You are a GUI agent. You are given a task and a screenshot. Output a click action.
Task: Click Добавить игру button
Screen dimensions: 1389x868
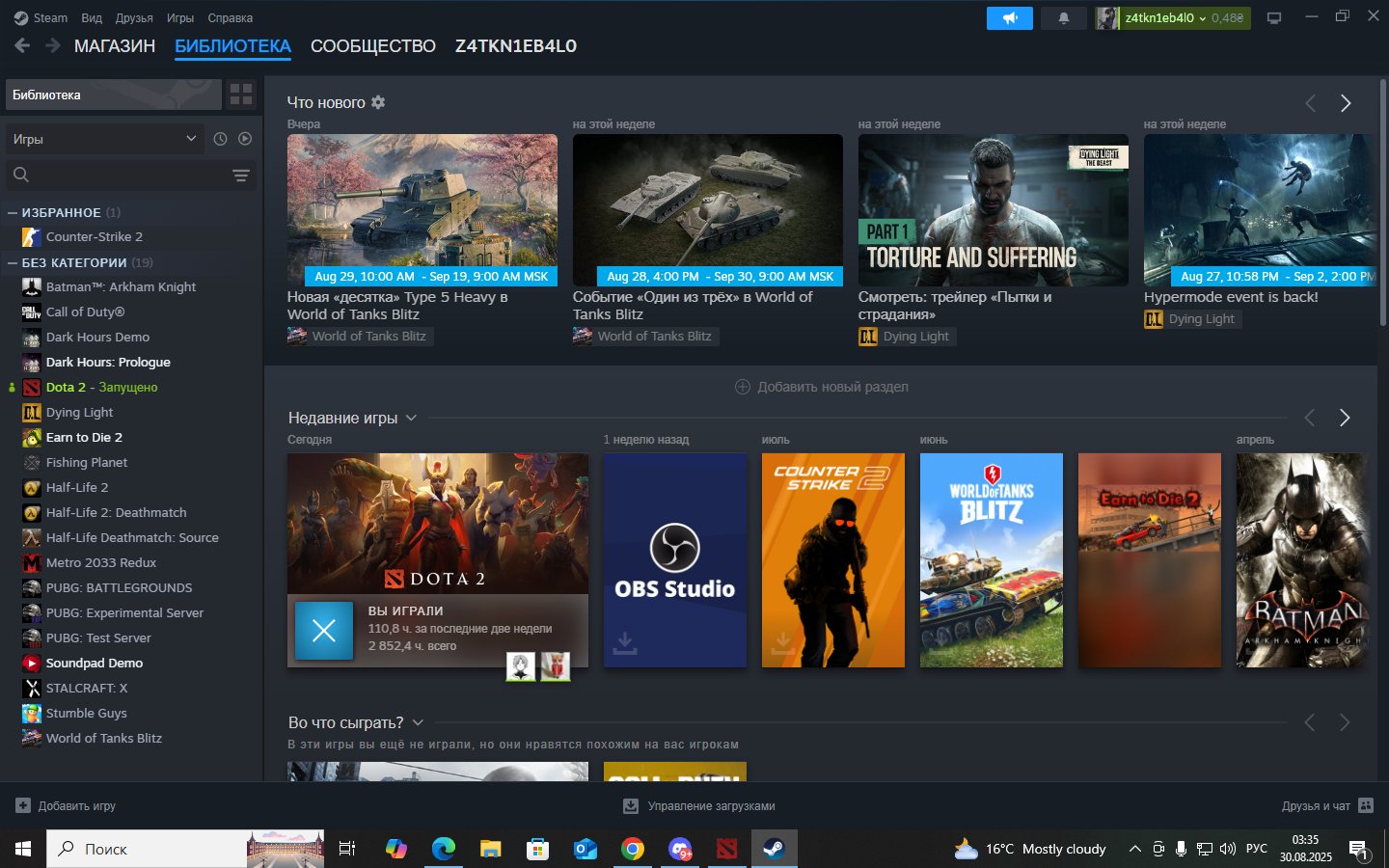[67, 805]
